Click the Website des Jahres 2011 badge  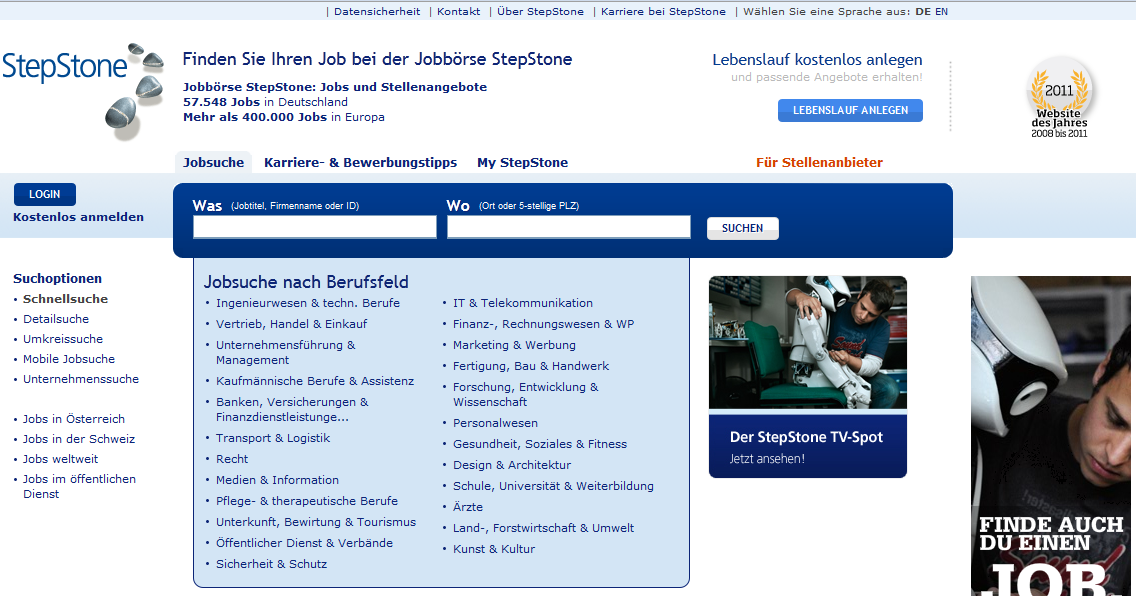(x=1059, y=98)
